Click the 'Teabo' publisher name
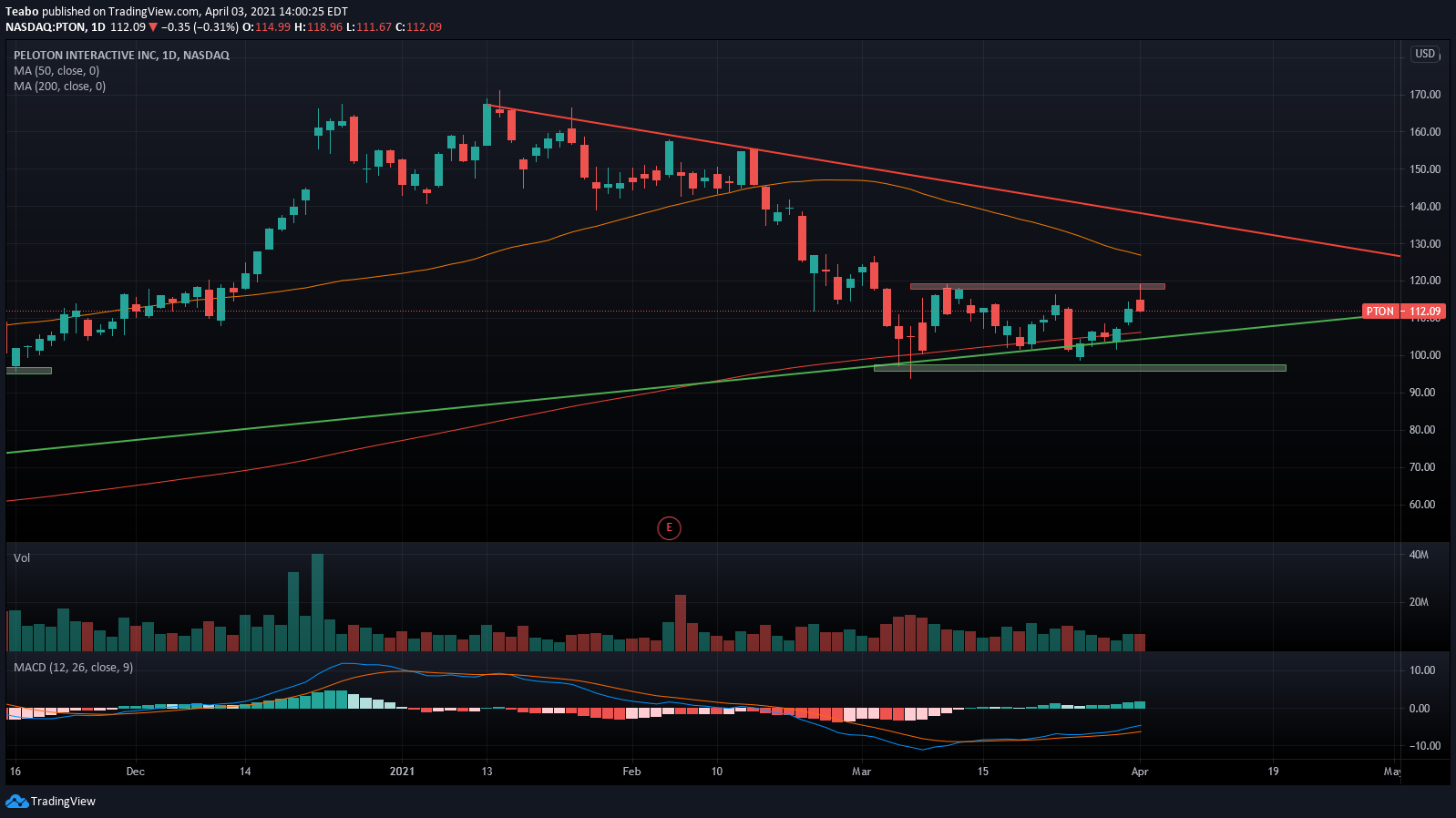The image size is (1456, 818). (22, 12)
